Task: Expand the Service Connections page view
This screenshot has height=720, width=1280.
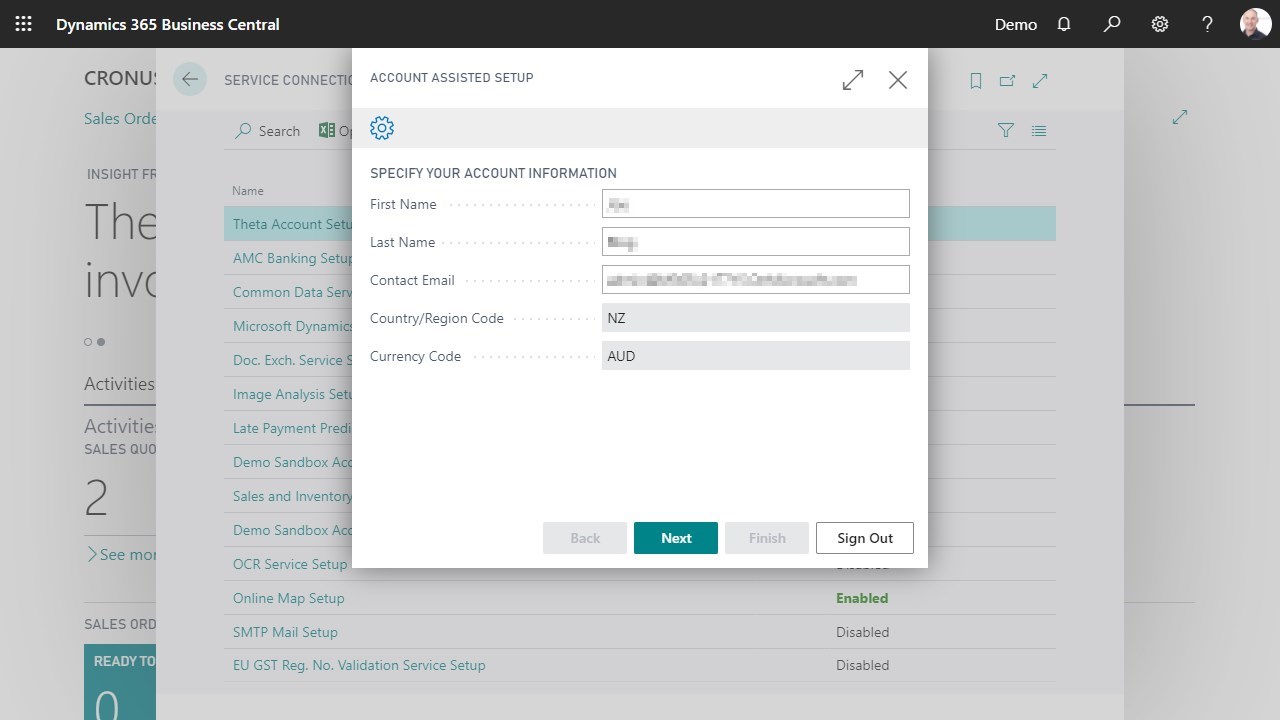Action: pos(1040,81)
